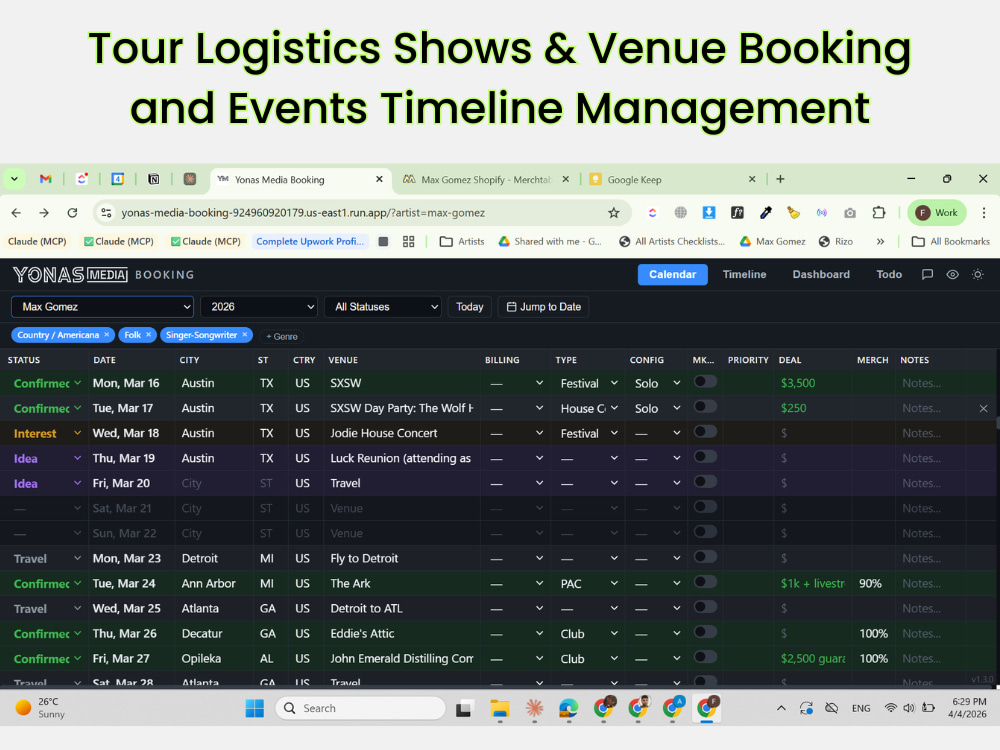Screen dimensions: 1000x750
Task: Reload the Yonas Media Booking page
Action: (72, 213)
